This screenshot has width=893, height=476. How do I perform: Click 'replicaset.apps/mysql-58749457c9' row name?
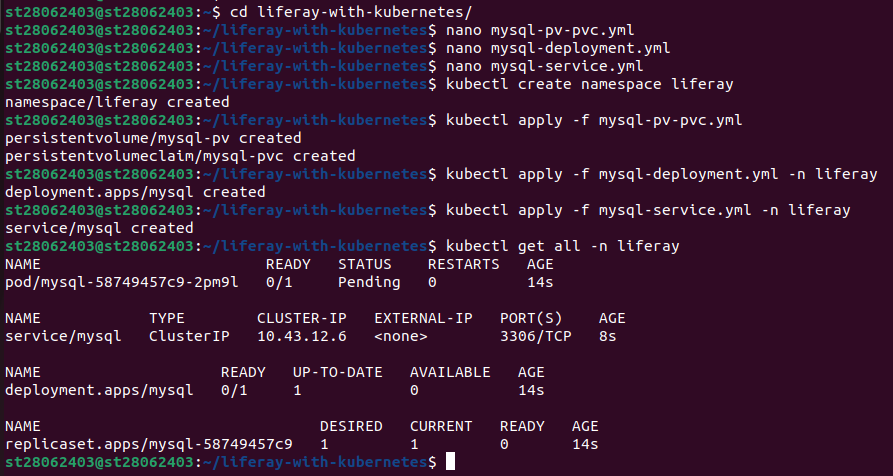tap(149, 445)
